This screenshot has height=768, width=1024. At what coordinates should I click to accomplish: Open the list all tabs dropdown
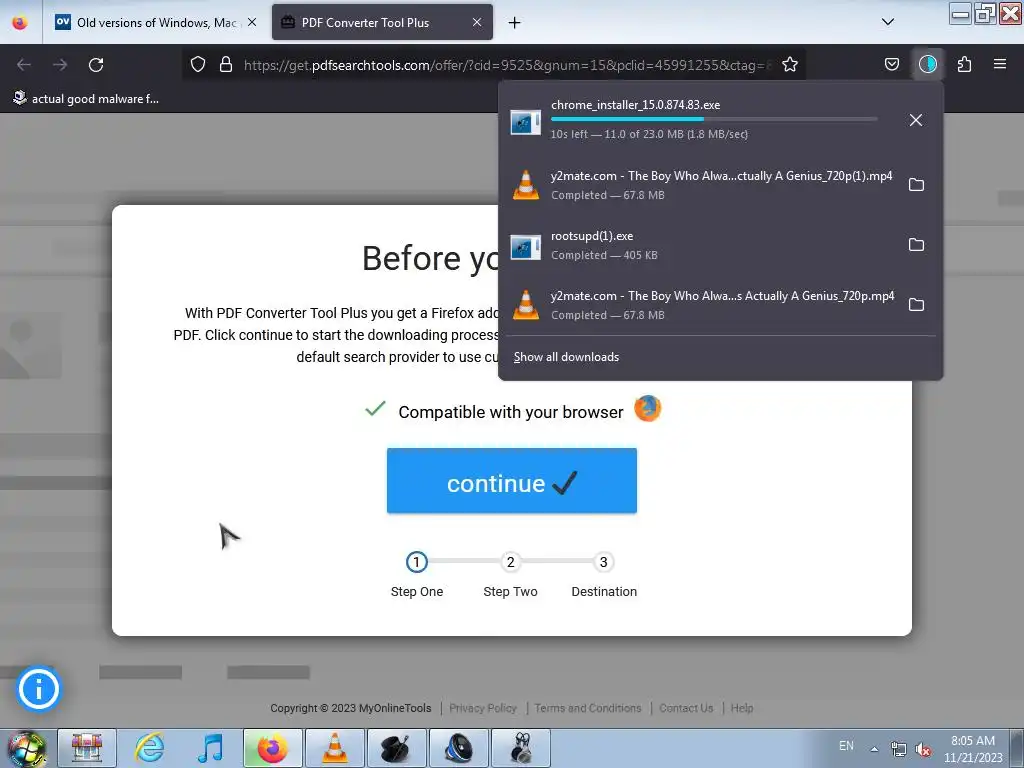[x=888, y=22]
